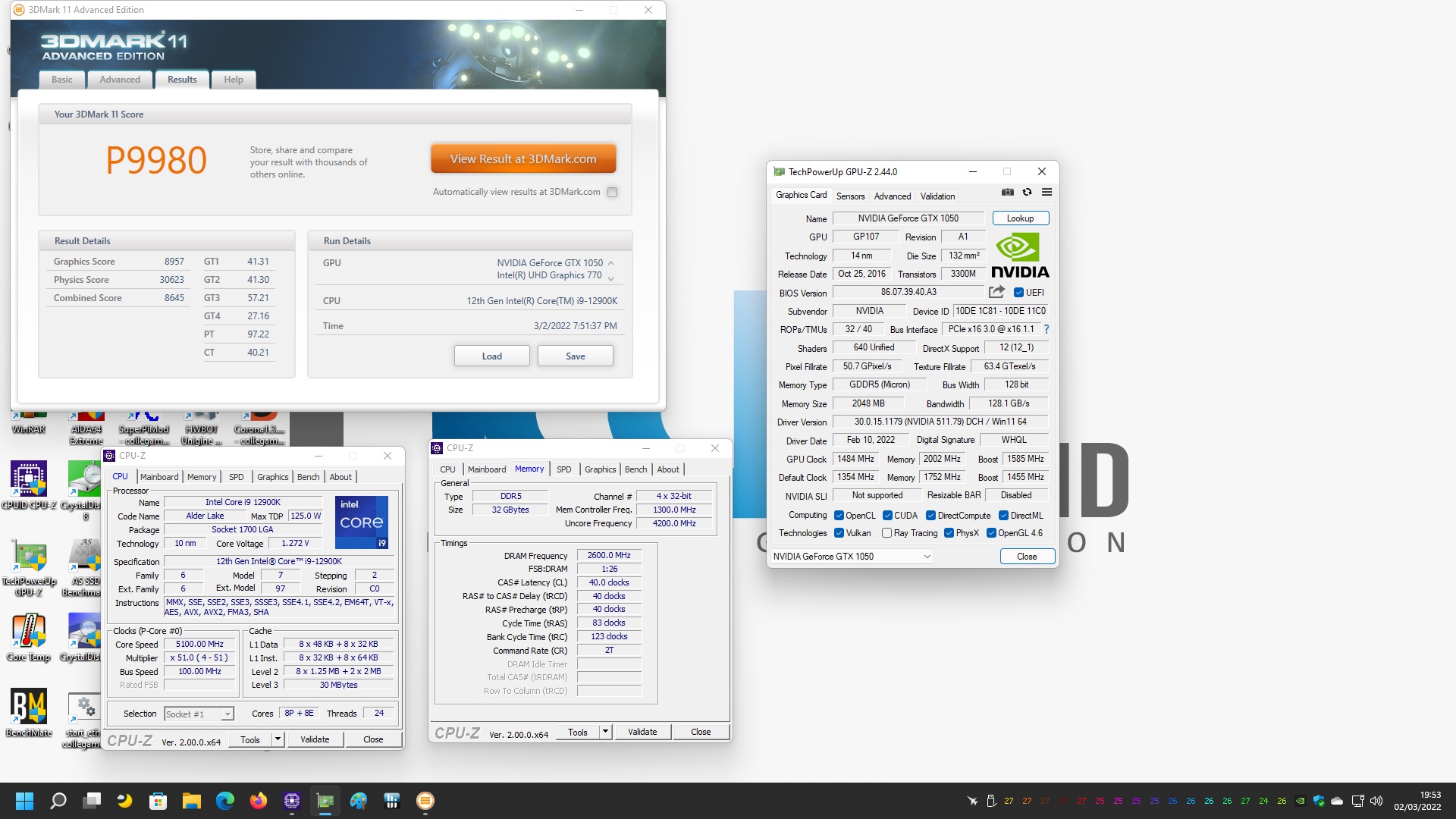Image resolution: width=1456 pixels, height=819 pixels.
Task: Open the AS SSD Benchmark desktop shortcut
Action: click(x=82, y=567)
